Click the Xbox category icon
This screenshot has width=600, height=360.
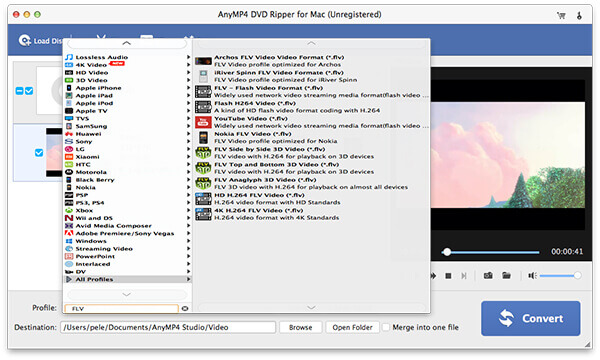69,210
